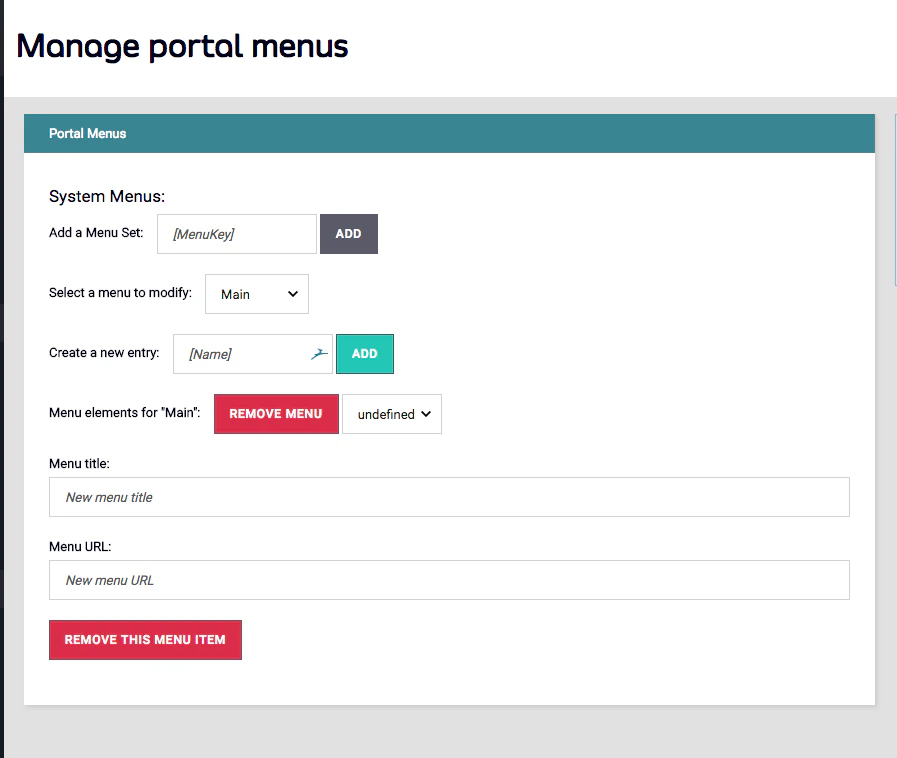Screen dimensions: 897x758
Task: Select the Portal Menus header bar
Action: coord(448,133)
